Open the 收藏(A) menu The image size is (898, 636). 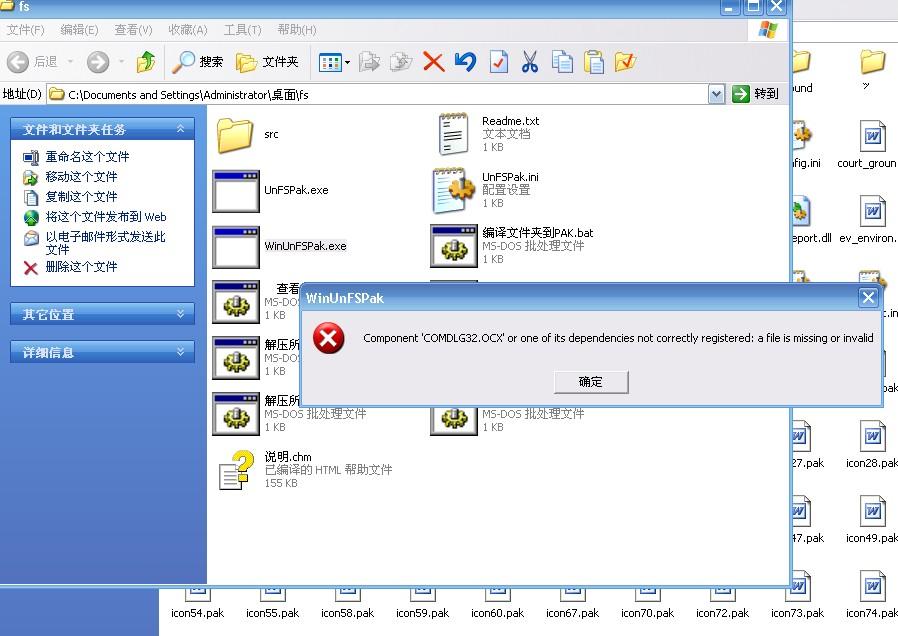pyautogui.click(x=188, y=30)
